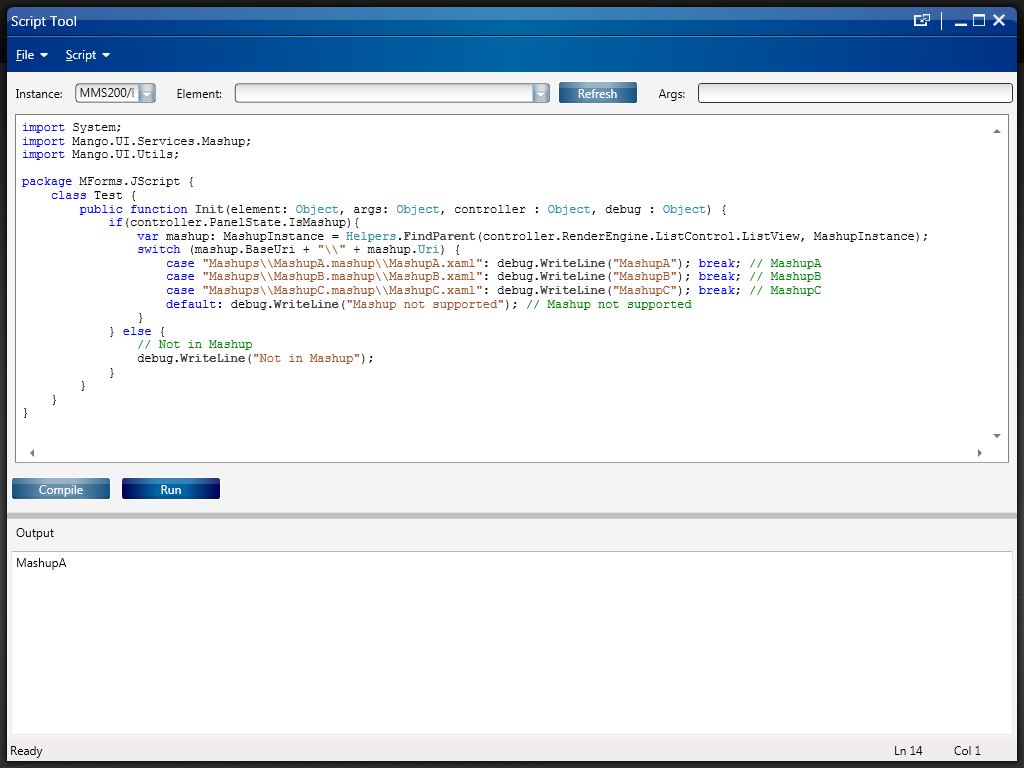Click the code editor scroll-left arrow
The height and width of the screenshot is (768, 1024).
click(32, 453)
